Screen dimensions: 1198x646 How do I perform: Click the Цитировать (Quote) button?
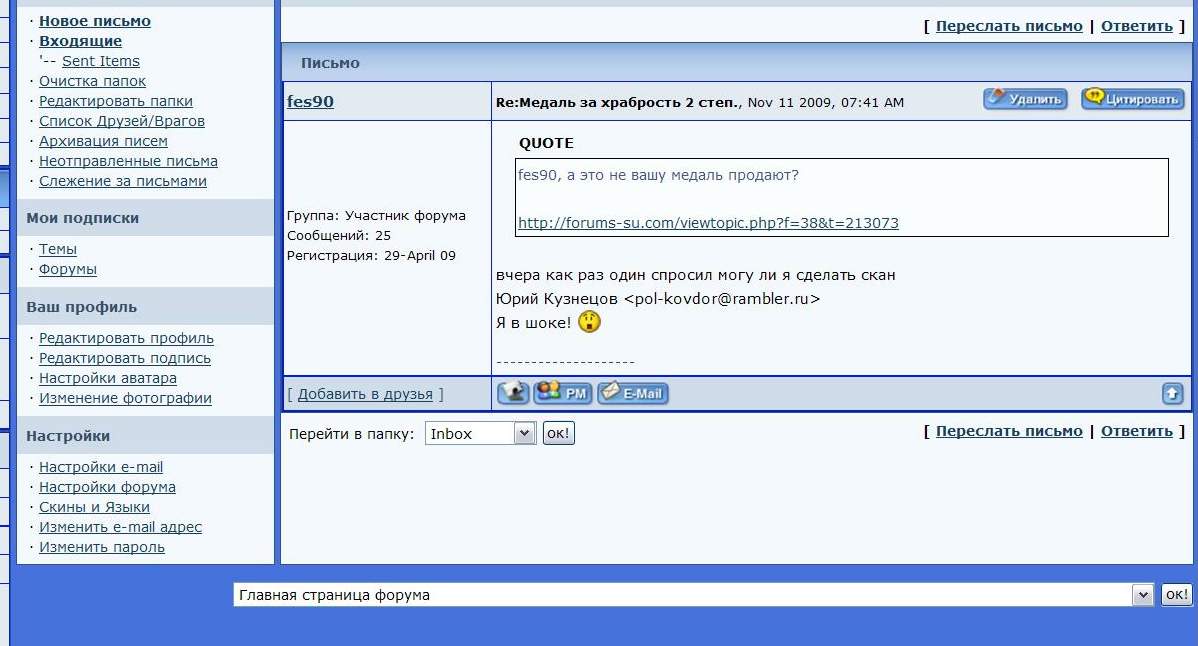click(x=1132, y=99)
